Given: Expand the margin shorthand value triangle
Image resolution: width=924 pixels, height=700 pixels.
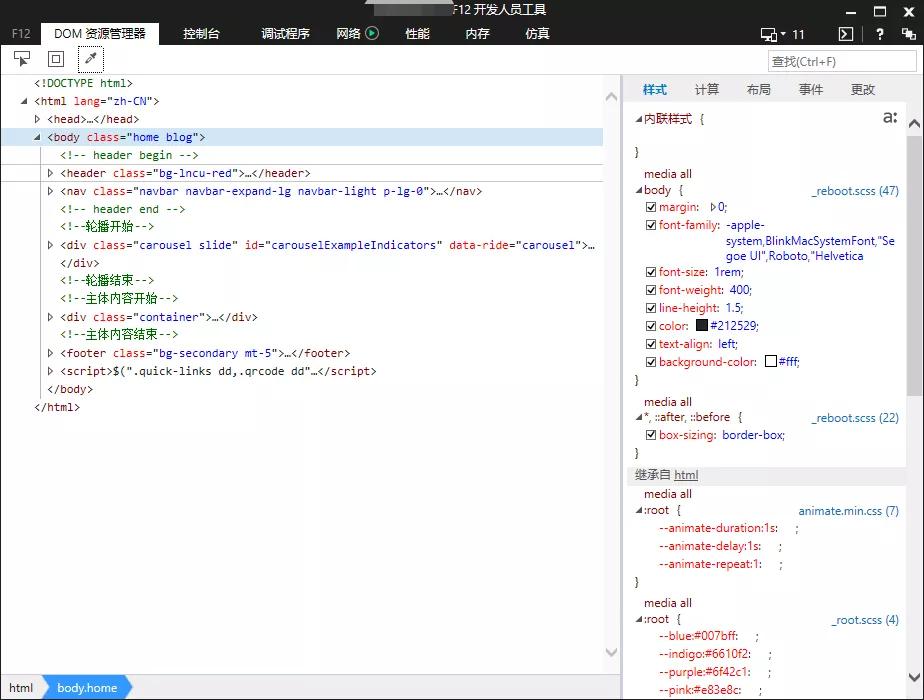Looking at the screenshot, I should (713, 207).
